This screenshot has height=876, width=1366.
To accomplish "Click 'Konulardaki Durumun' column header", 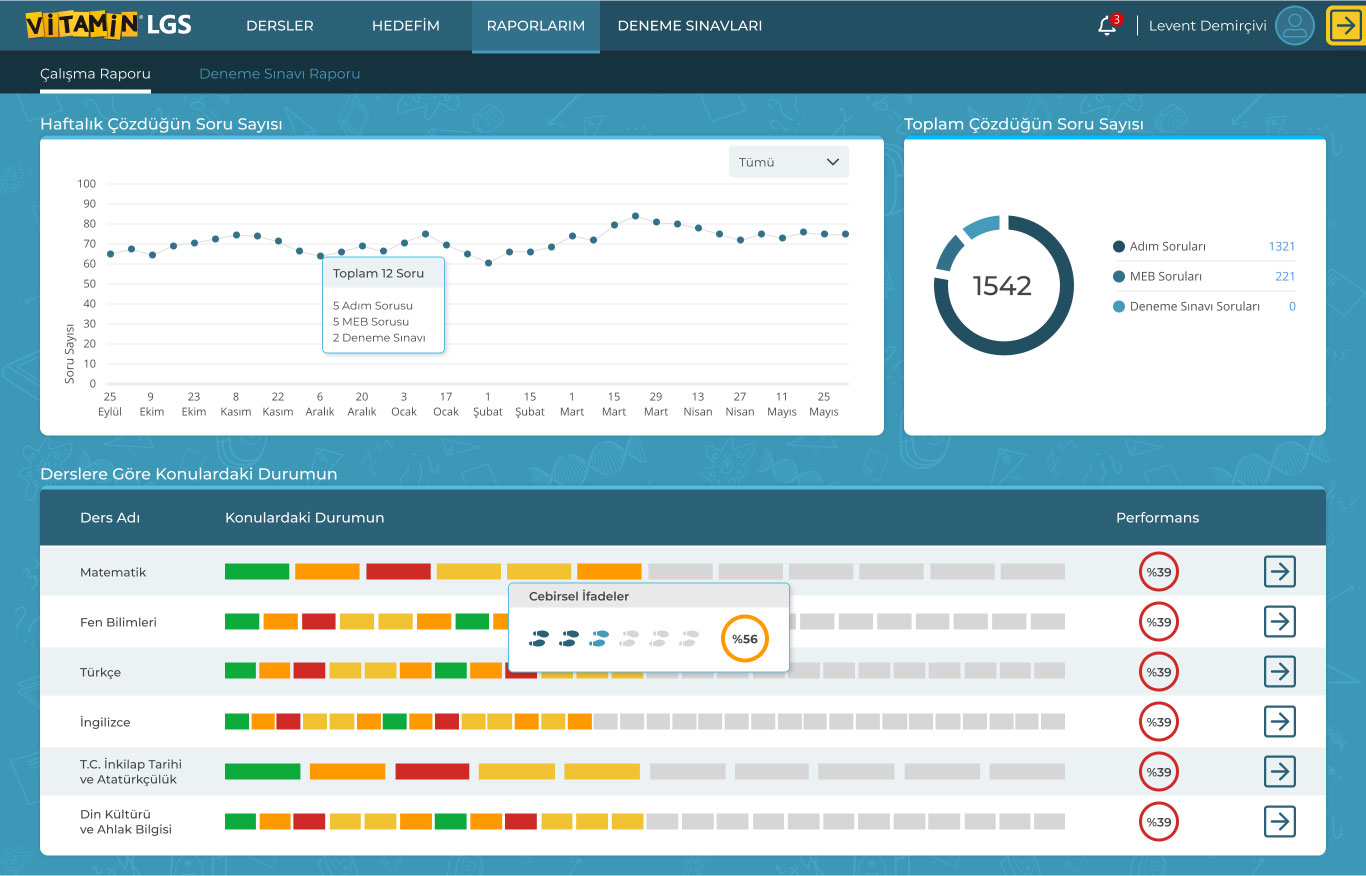I will coord(305,518).
